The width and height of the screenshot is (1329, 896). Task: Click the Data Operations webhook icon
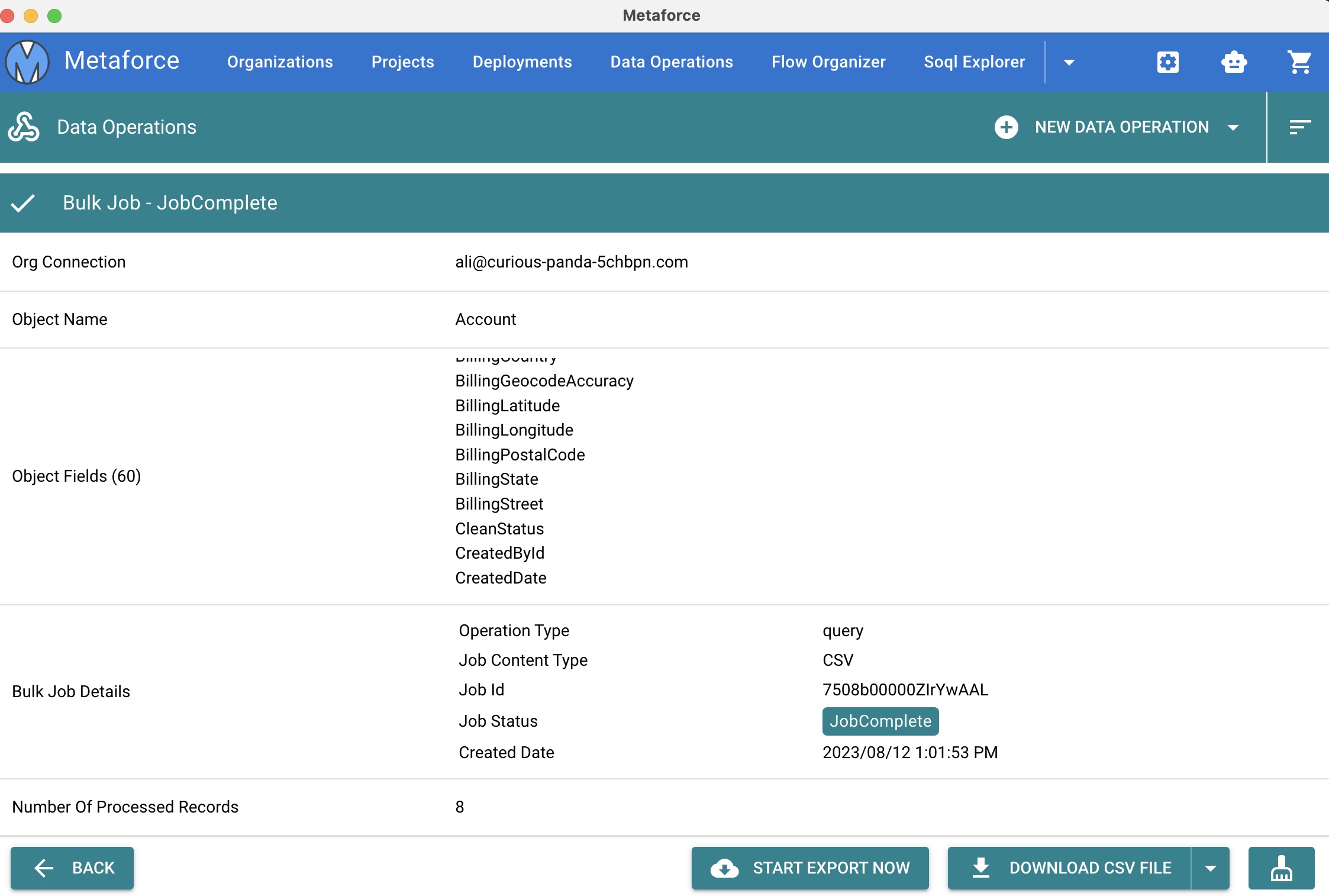pyautogui.click(x=24, y=127)
